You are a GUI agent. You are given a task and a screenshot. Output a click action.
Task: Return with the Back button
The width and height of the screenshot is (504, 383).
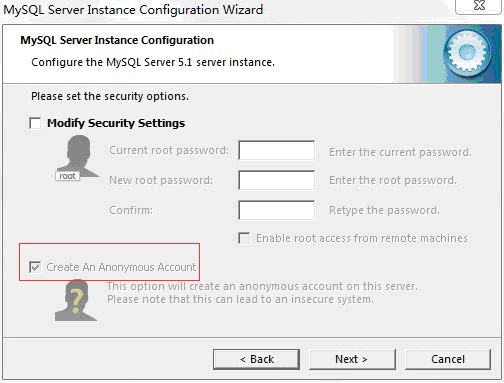pyautogui.click(x=256, y=359)
